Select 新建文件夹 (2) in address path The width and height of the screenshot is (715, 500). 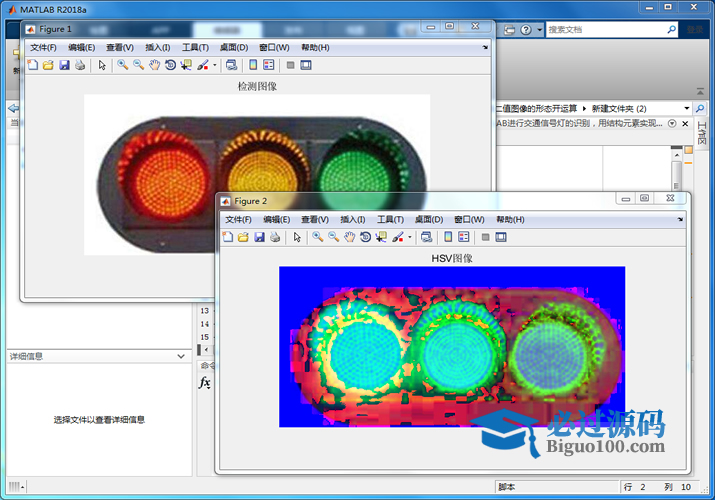pyautogui.click(x=619, y=108)
